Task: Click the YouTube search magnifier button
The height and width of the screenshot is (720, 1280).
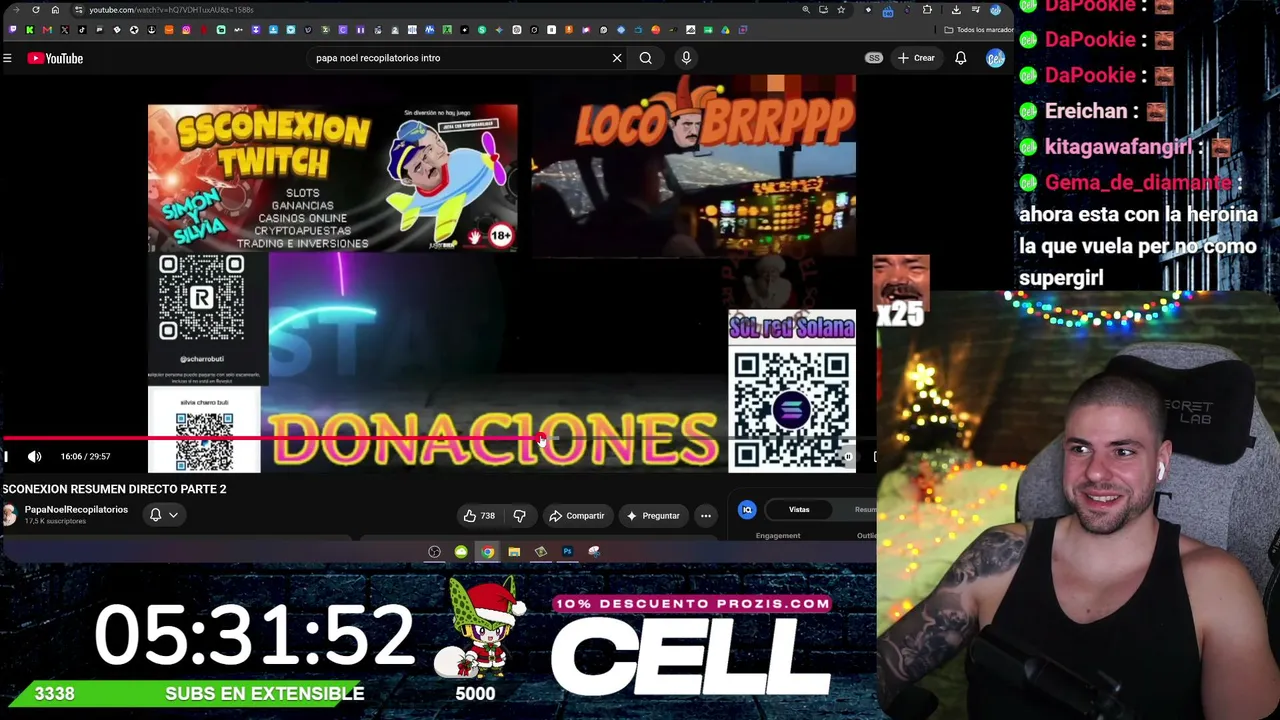Action: [646, 58]
